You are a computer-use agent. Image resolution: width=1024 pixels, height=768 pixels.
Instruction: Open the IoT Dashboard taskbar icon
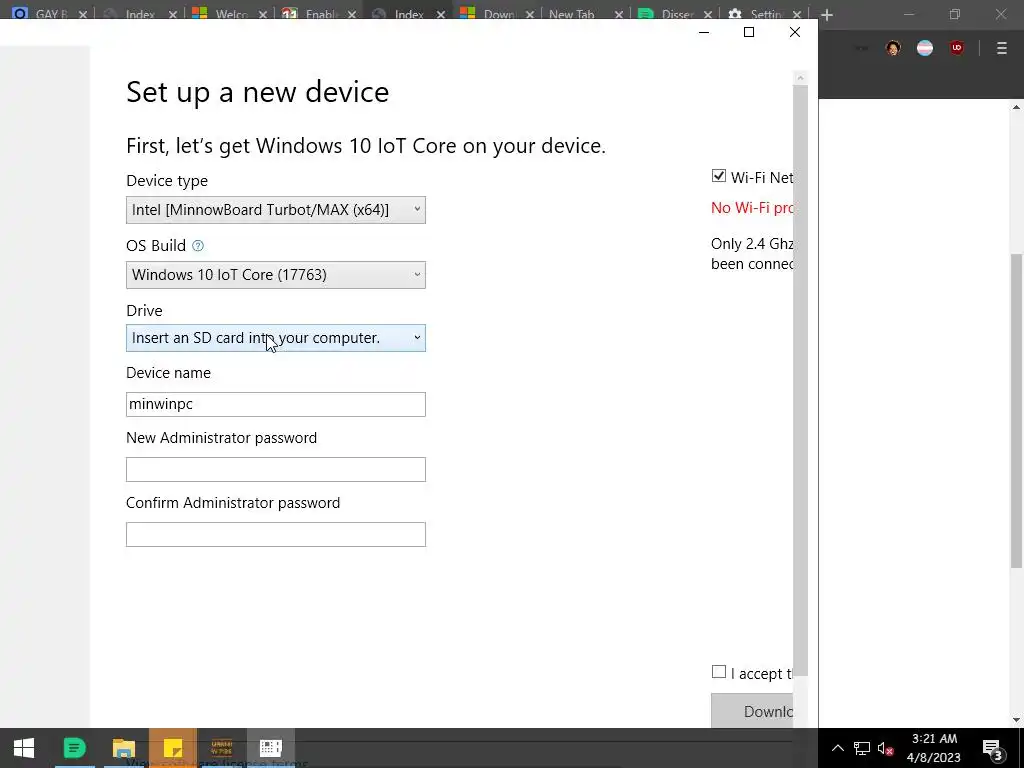[x=270, y=748]
